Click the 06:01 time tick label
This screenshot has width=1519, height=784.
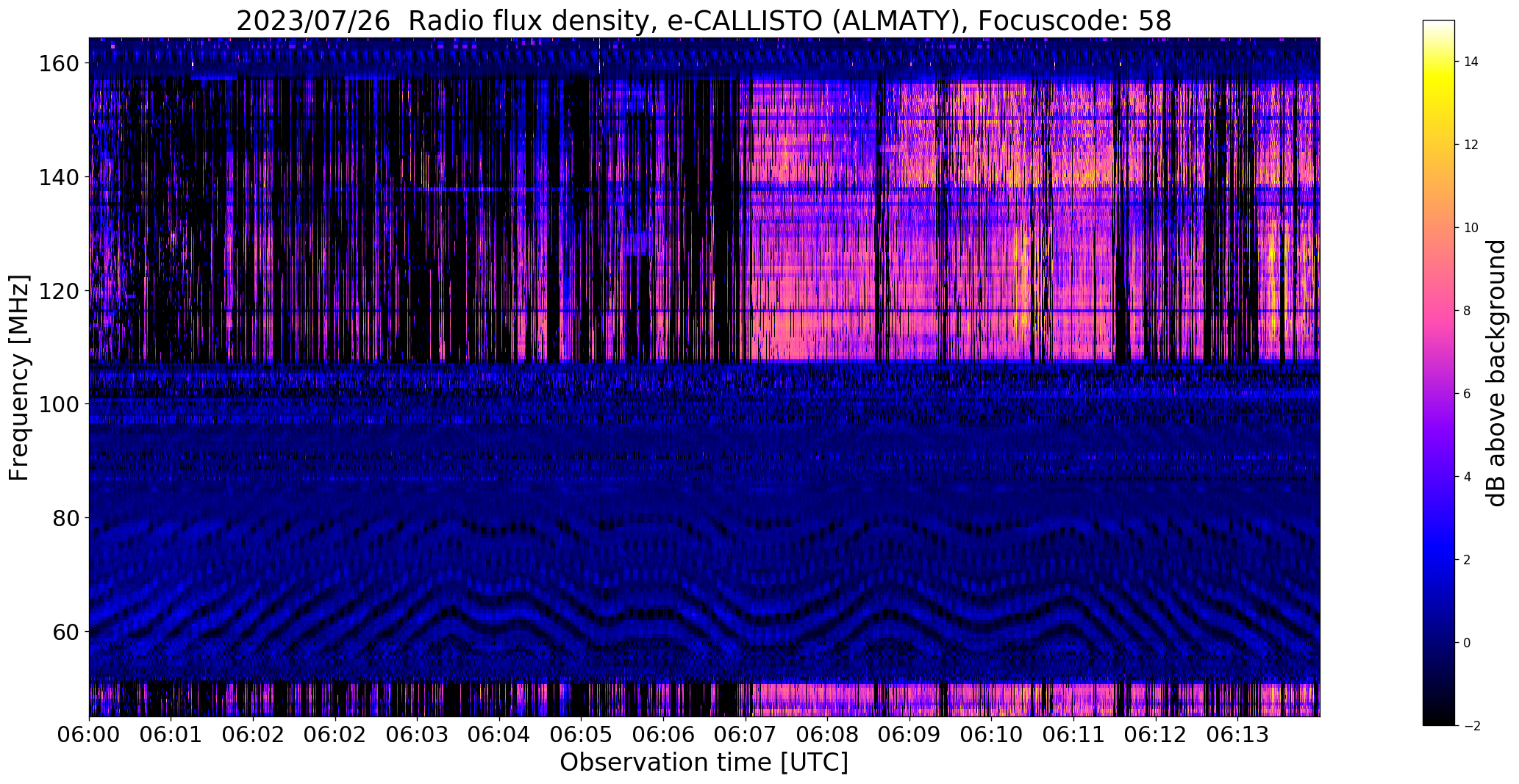click(x=171, y=735)
